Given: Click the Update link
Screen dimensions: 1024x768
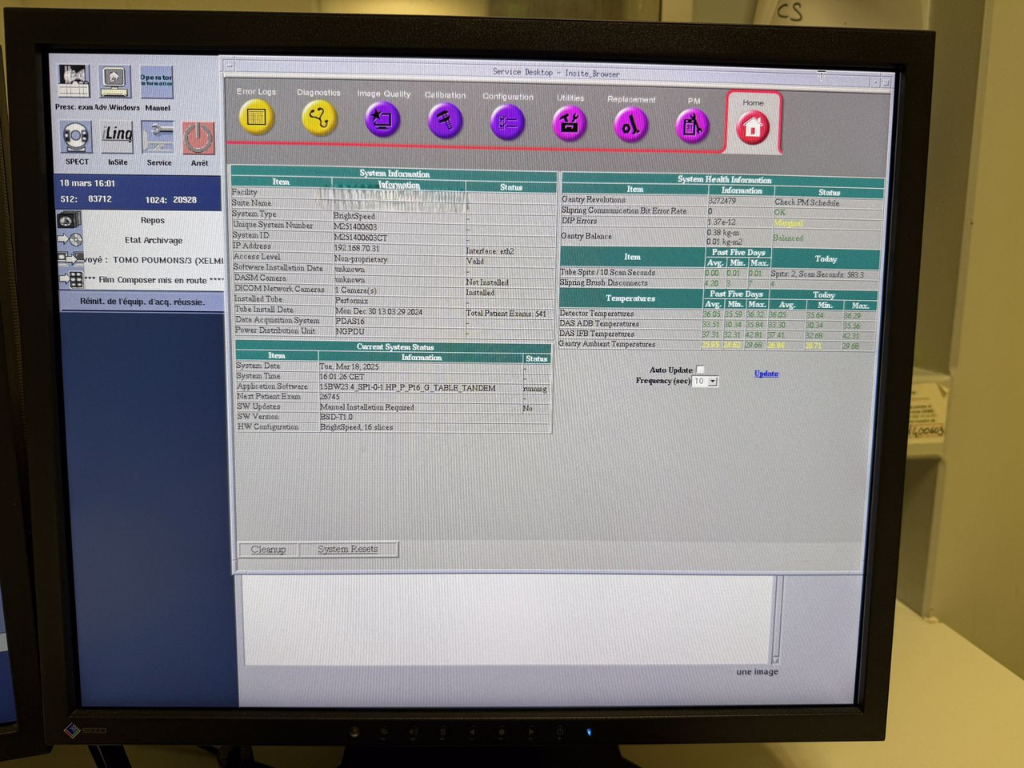Looking at the screenshot, I should click(766, 374).
